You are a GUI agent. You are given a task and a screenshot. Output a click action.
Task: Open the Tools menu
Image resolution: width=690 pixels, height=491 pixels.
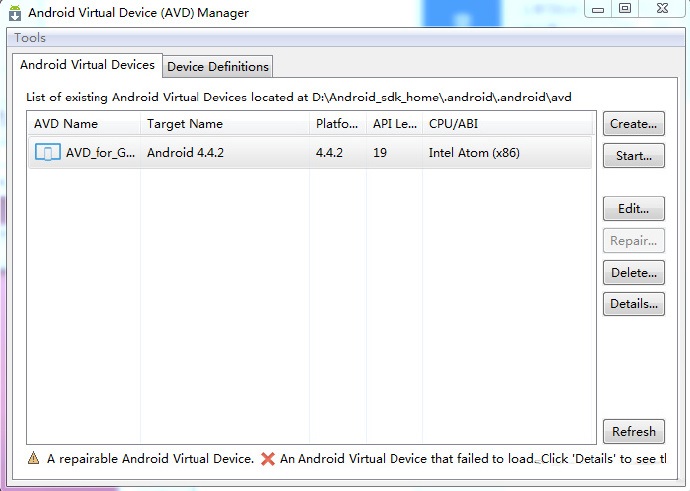[x=29, y=38]
